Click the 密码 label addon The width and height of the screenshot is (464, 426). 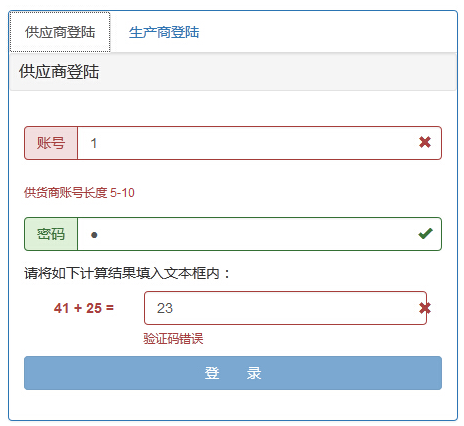point(51,234)
